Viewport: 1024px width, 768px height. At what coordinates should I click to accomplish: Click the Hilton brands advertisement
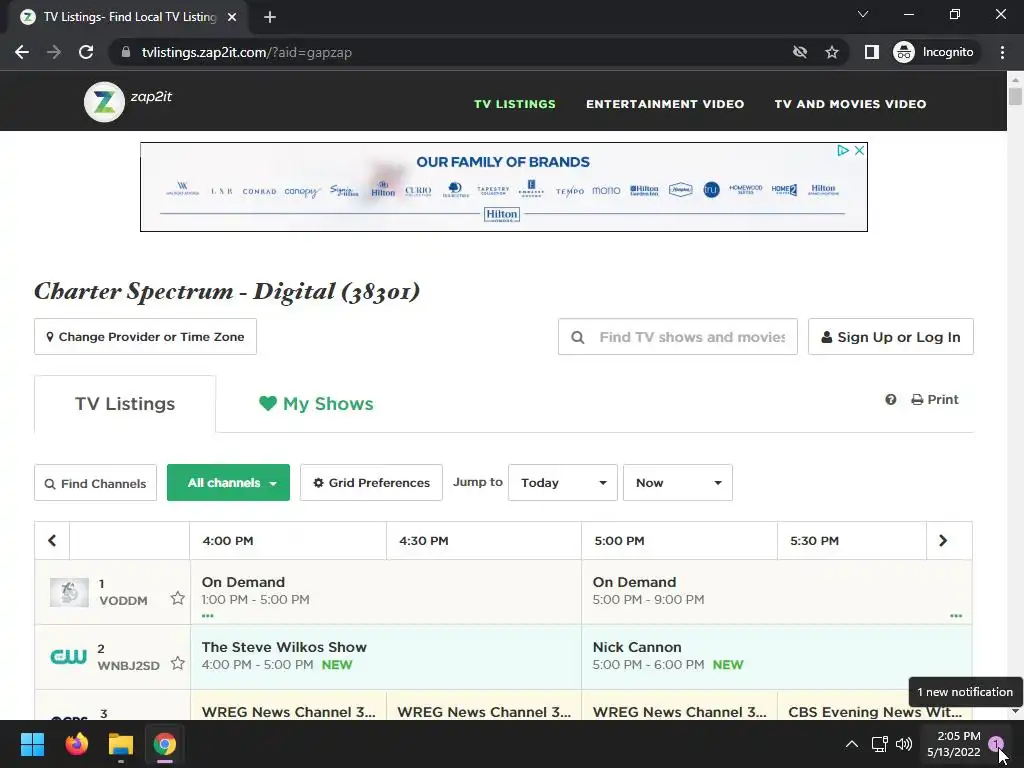[x=504, y=187]
